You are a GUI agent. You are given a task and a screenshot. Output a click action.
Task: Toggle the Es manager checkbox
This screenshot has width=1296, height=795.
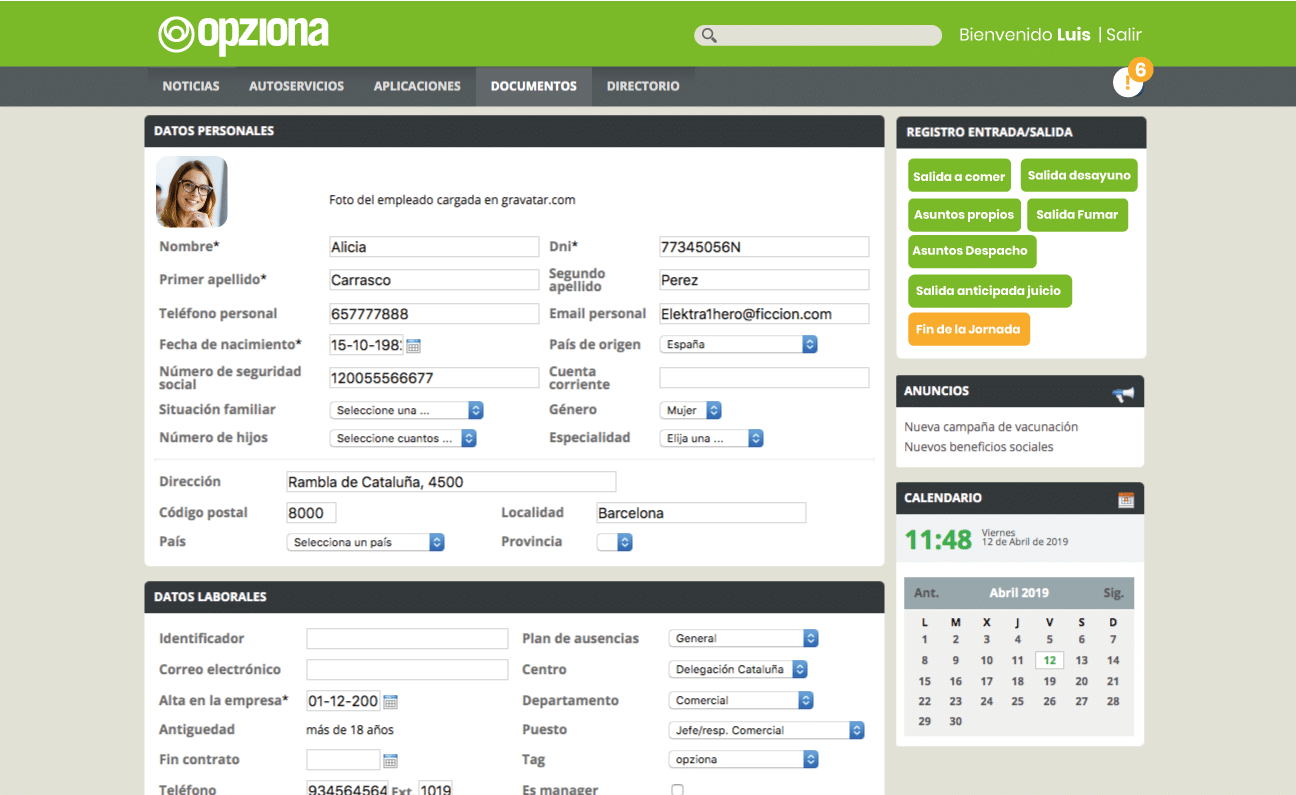pos(678,790)
